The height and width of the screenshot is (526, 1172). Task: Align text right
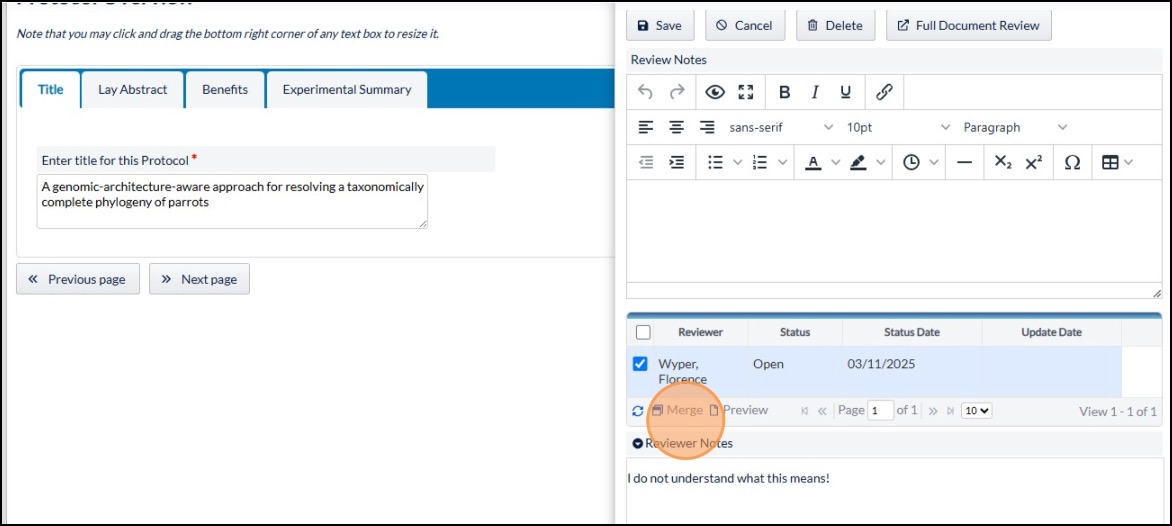pos(707,127)
